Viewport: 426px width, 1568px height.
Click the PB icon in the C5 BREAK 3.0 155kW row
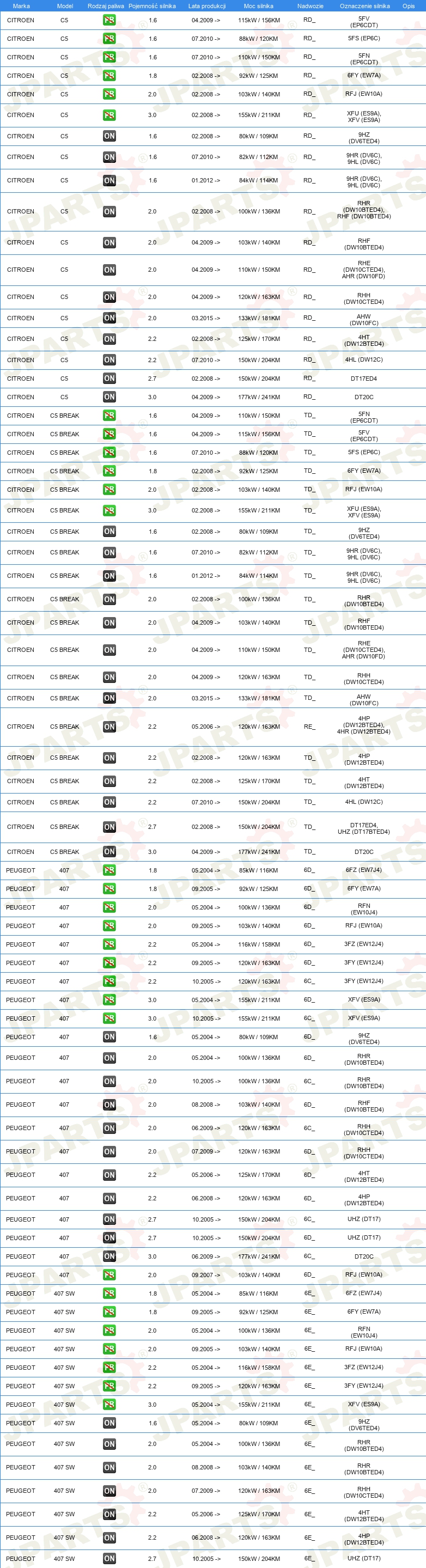click(109, 511)
